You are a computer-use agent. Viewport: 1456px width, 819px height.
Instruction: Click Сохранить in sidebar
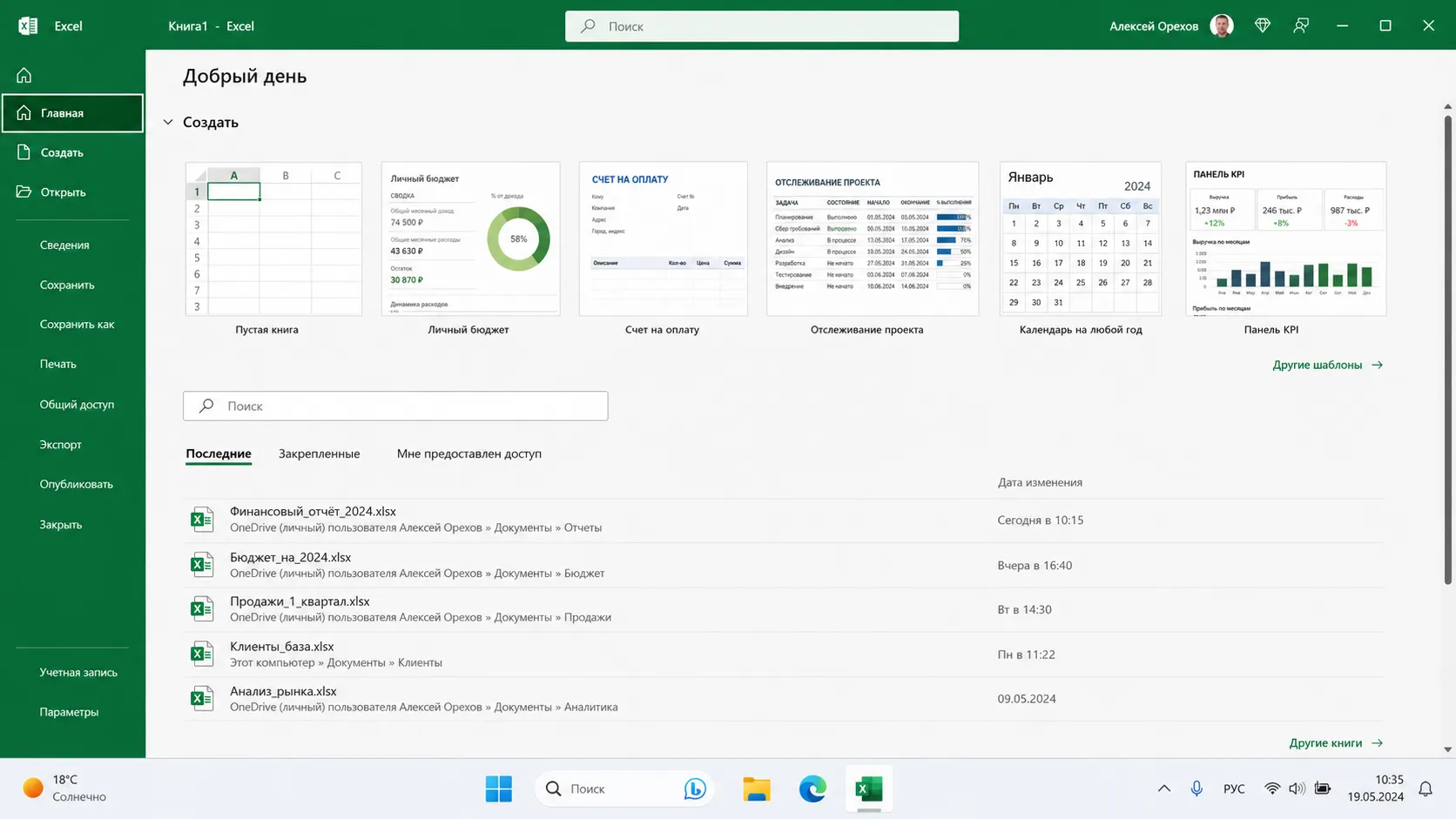coord(67,285)
